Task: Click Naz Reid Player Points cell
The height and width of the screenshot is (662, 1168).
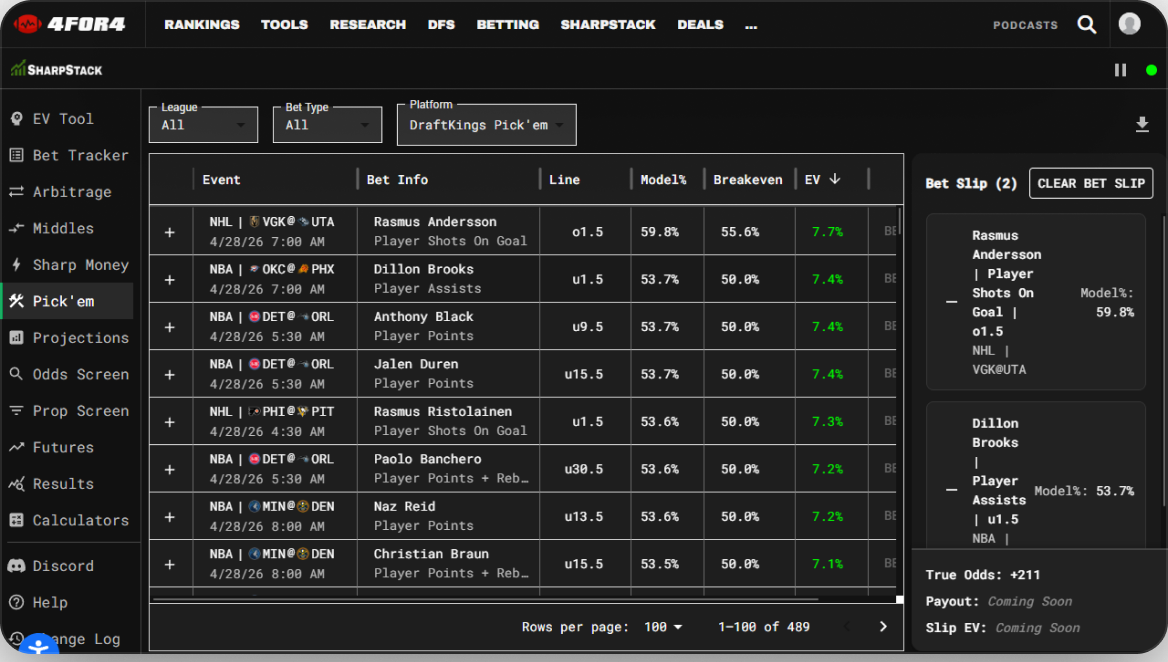Action: coord(448,516)
